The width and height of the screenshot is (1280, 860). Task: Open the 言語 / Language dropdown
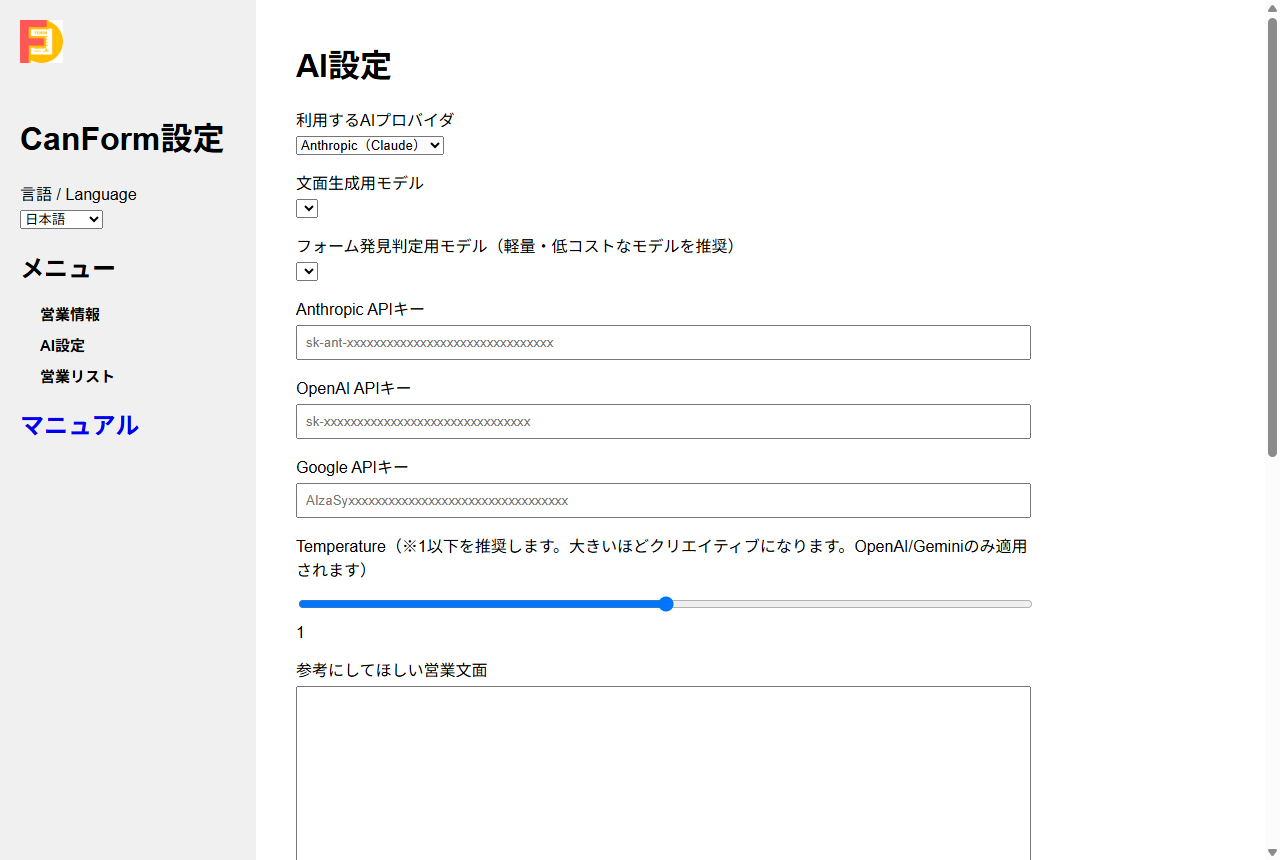pos(61,220)
